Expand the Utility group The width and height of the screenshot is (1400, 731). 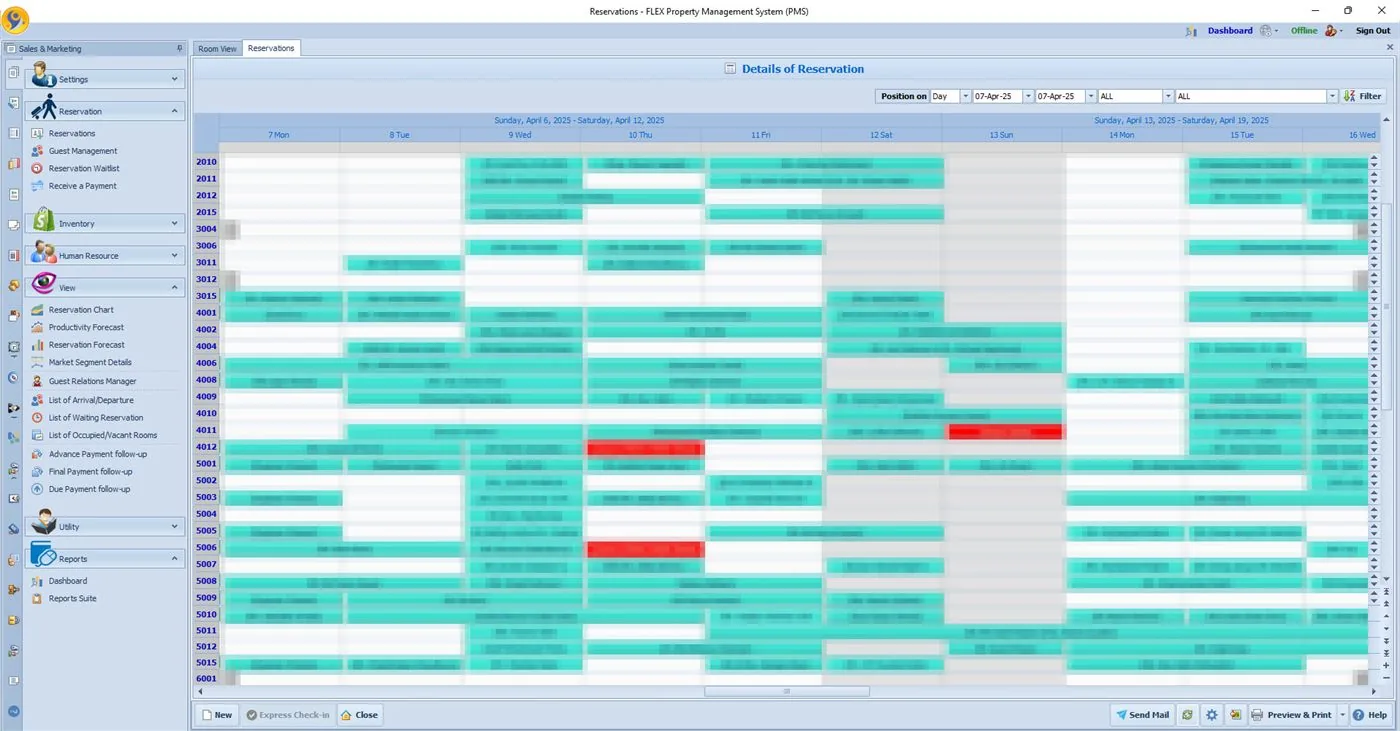pyautogui.click(x=104, y=526)
